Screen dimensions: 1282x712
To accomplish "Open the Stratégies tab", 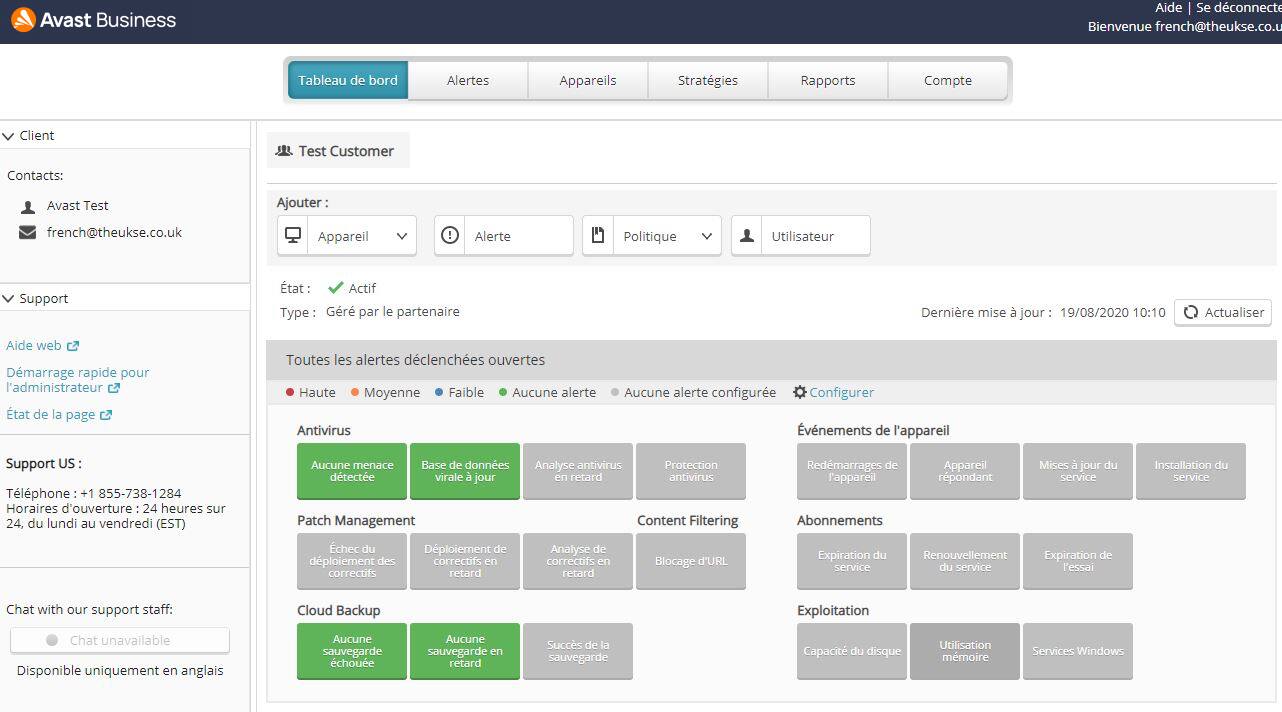I will click(x=708, y=81).
